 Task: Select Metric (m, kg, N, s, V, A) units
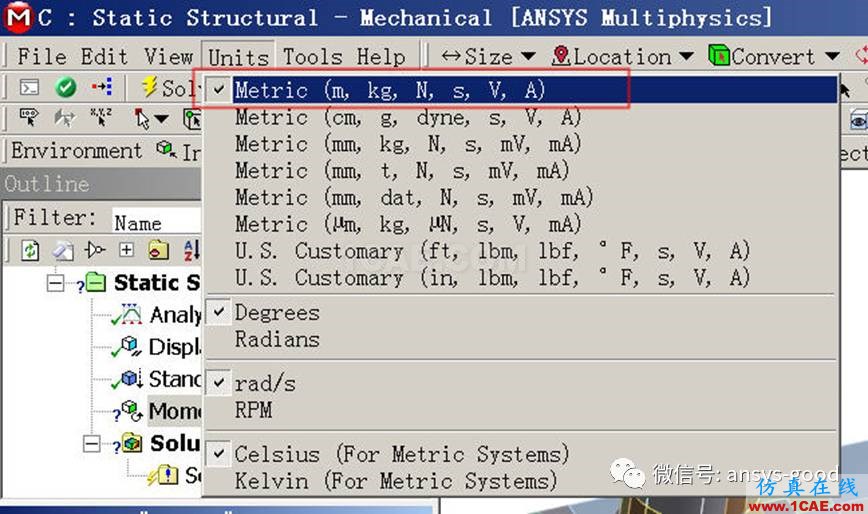pyautogui.click(x=520, y=90)
